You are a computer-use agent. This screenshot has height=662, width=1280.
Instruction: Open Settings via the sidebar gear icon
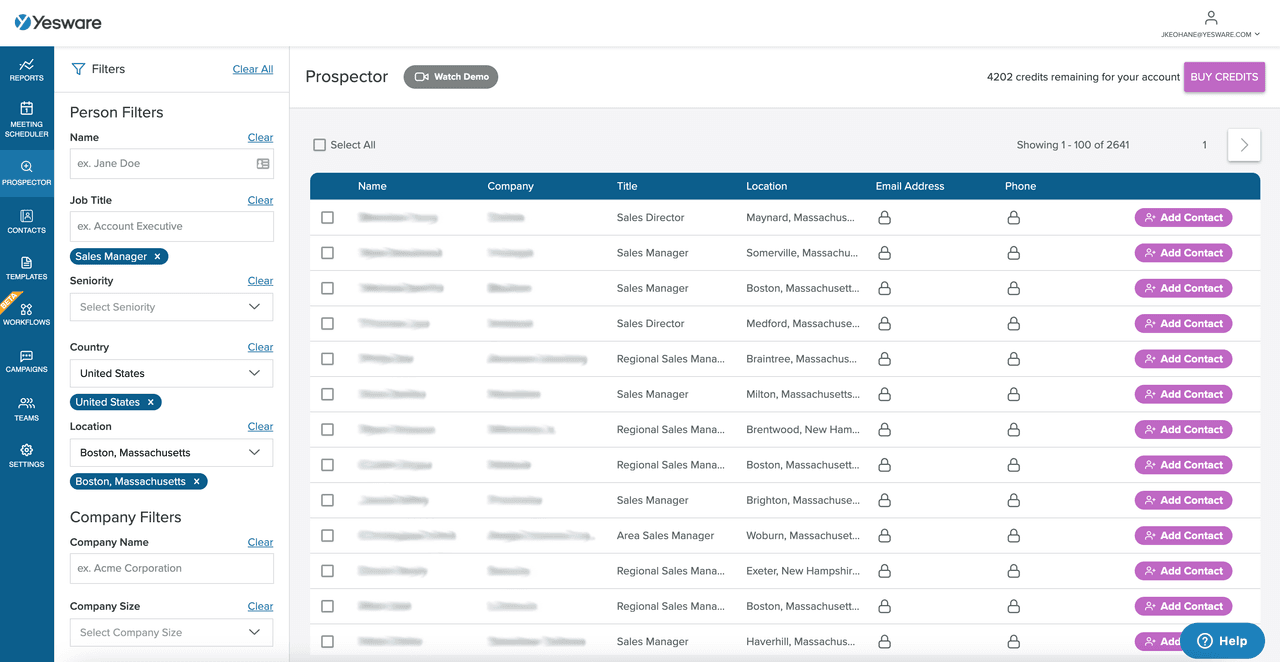pyautogui.click(x=26, y=456)
